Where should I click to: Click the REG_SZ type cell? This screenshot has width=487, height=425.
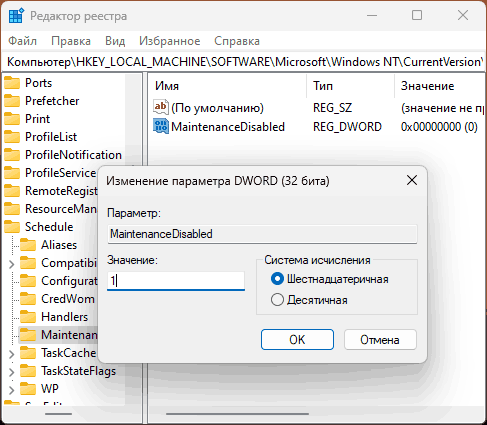332,108
